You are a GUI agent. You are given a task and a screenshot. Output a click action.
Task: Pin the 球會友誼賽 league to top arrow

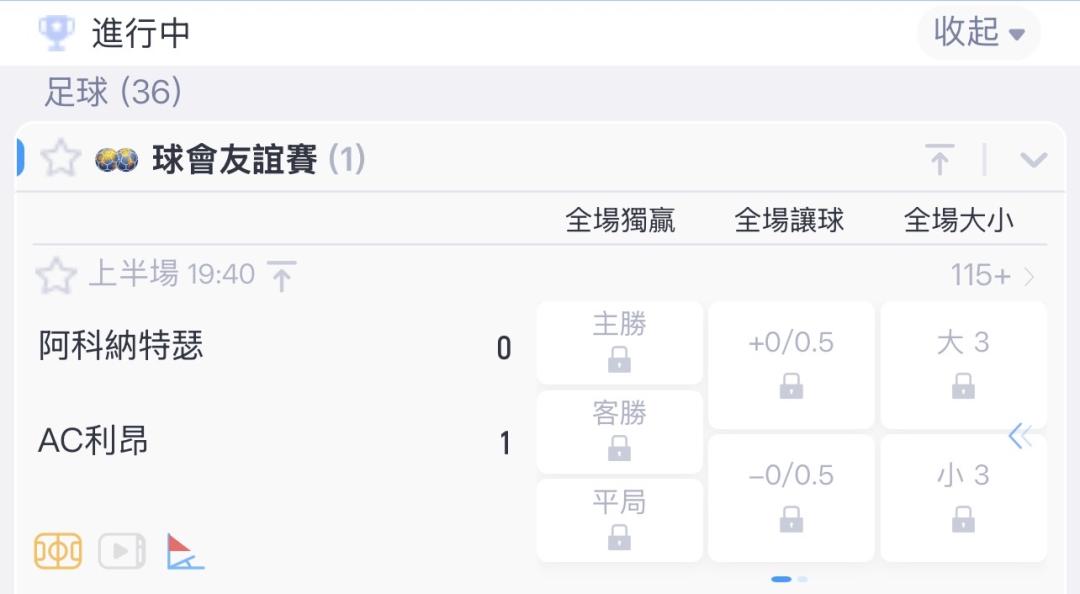point(939,159)
